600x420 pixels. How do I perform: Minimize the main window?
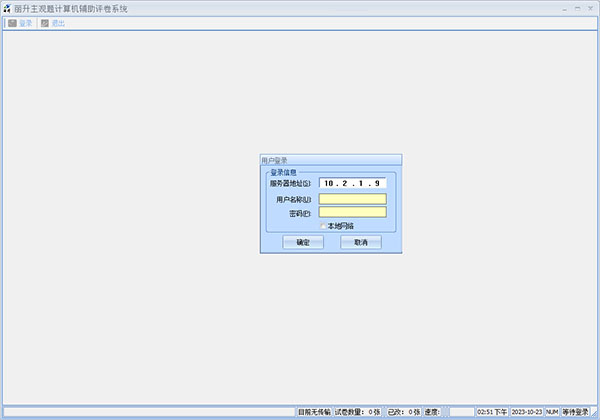(x=565, y=9)
